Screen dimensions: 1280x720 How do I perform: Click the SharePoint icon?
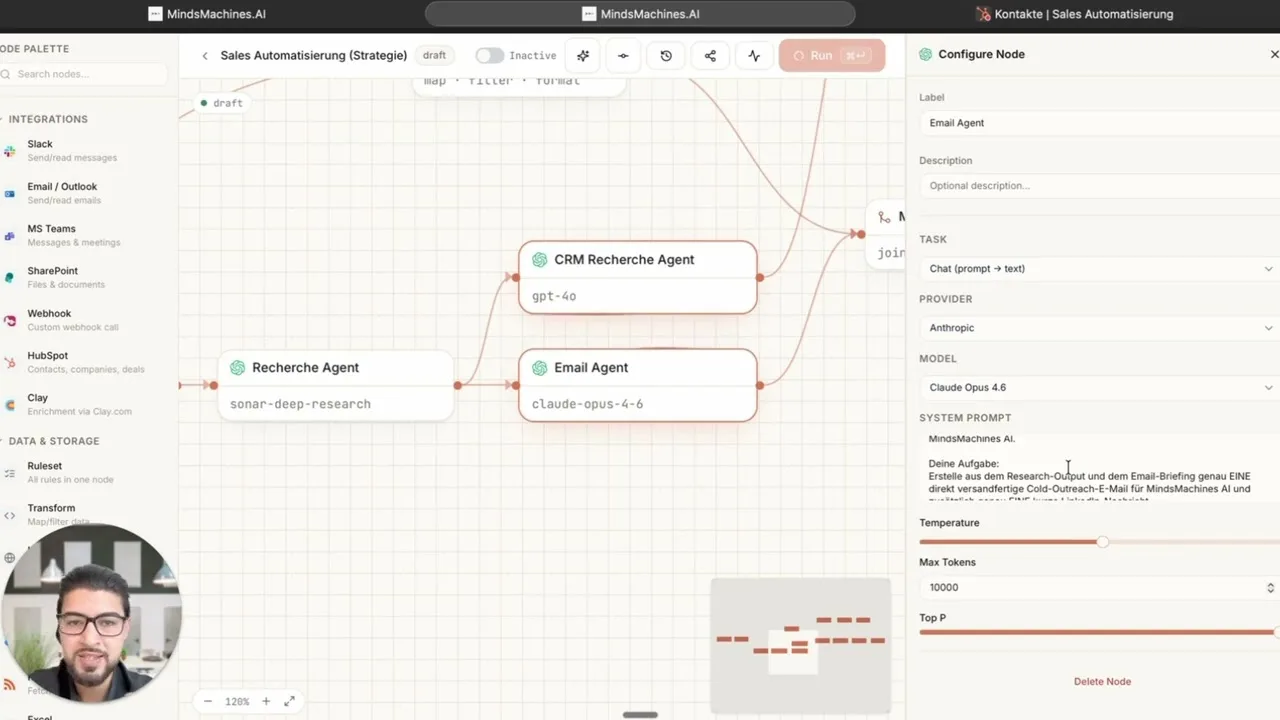tap(10, 277)
